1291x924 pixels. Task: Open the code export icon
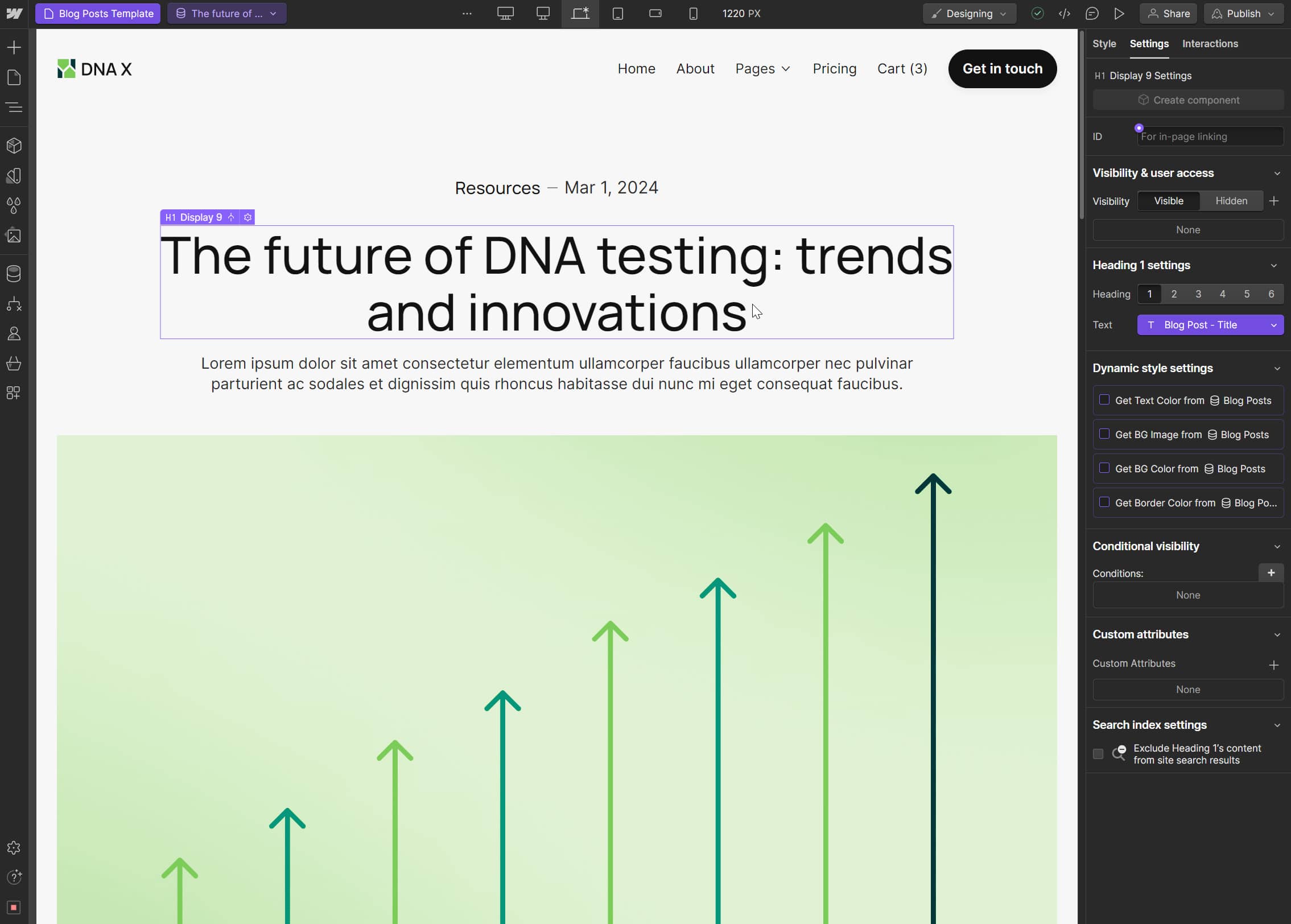point(1065,14)
